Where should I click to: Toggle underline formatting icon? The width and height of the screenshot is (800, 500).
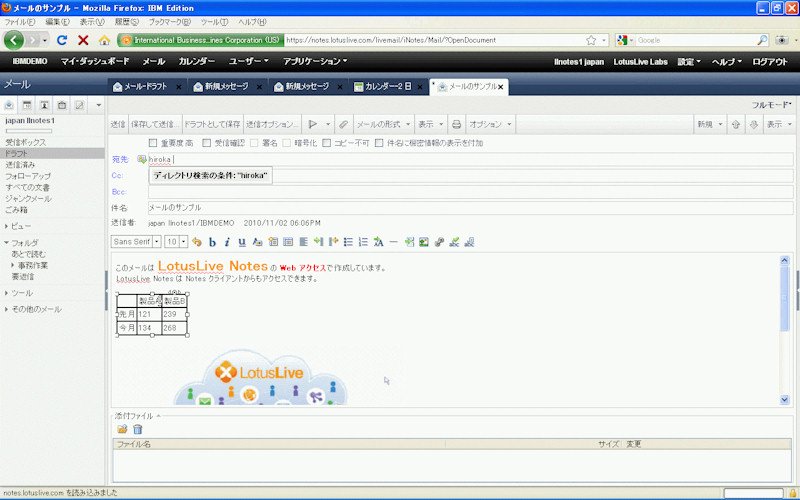pyautogui.click(x=242, y=242)
